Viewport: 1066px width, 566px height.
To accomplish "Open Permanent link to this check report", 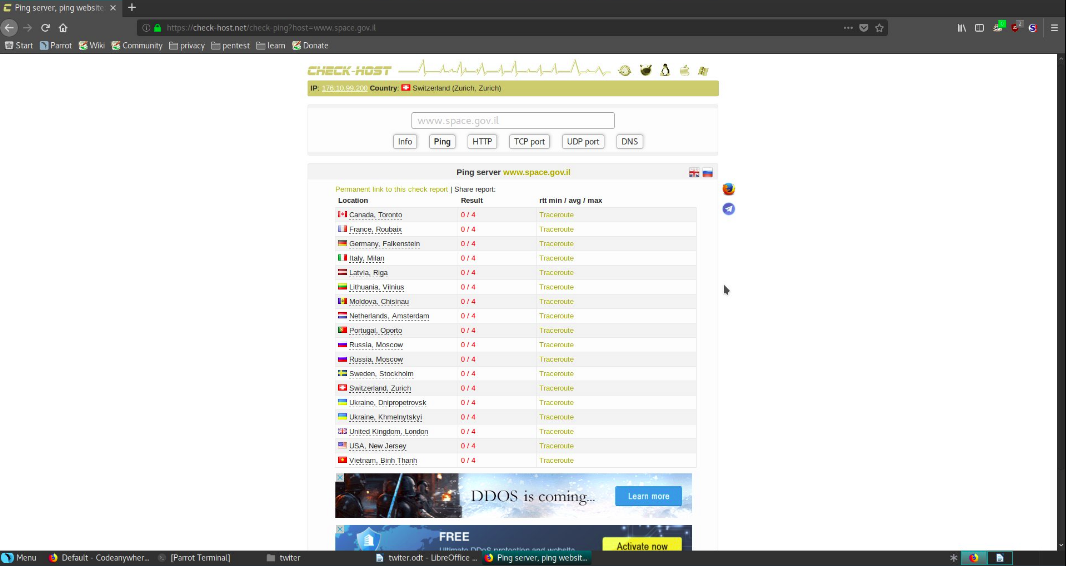I will (x=392, y=190).
